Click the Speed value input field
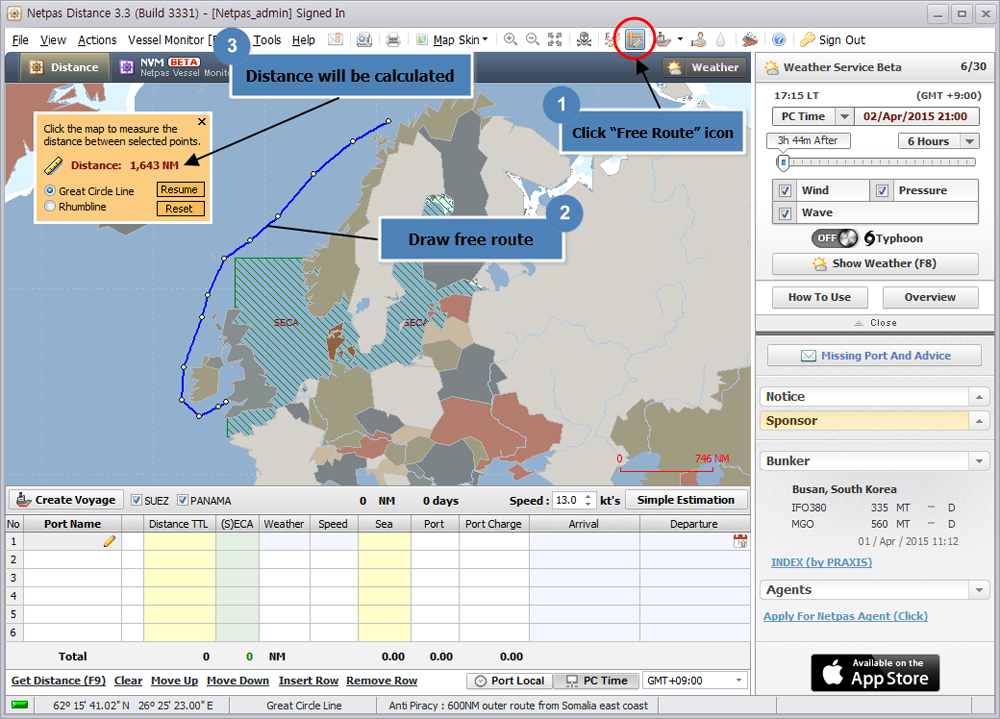The width and height of the screenshot is (1000, 719). coord(567,500)
